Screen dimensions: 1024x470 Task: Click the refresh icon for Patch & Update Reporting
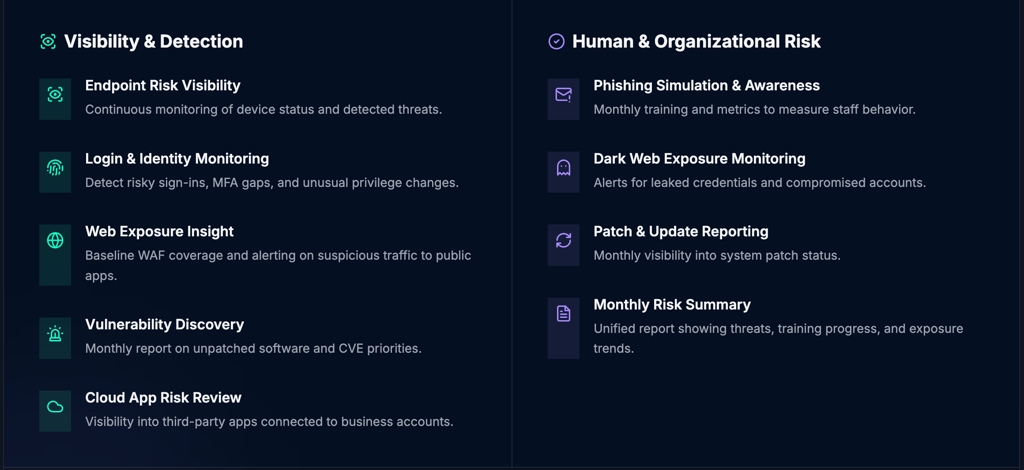click(x=563, y=240)
